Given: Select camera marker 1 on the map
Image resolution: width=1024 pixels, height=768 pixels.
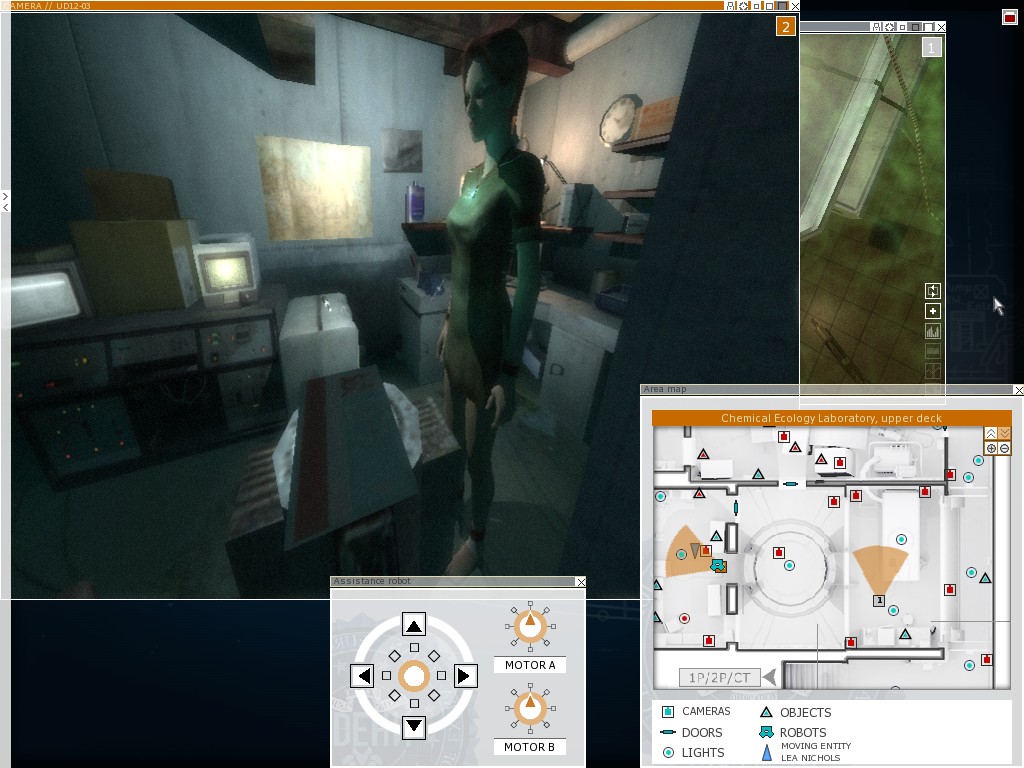Looking at the screenshot, I should coord(879,600).
